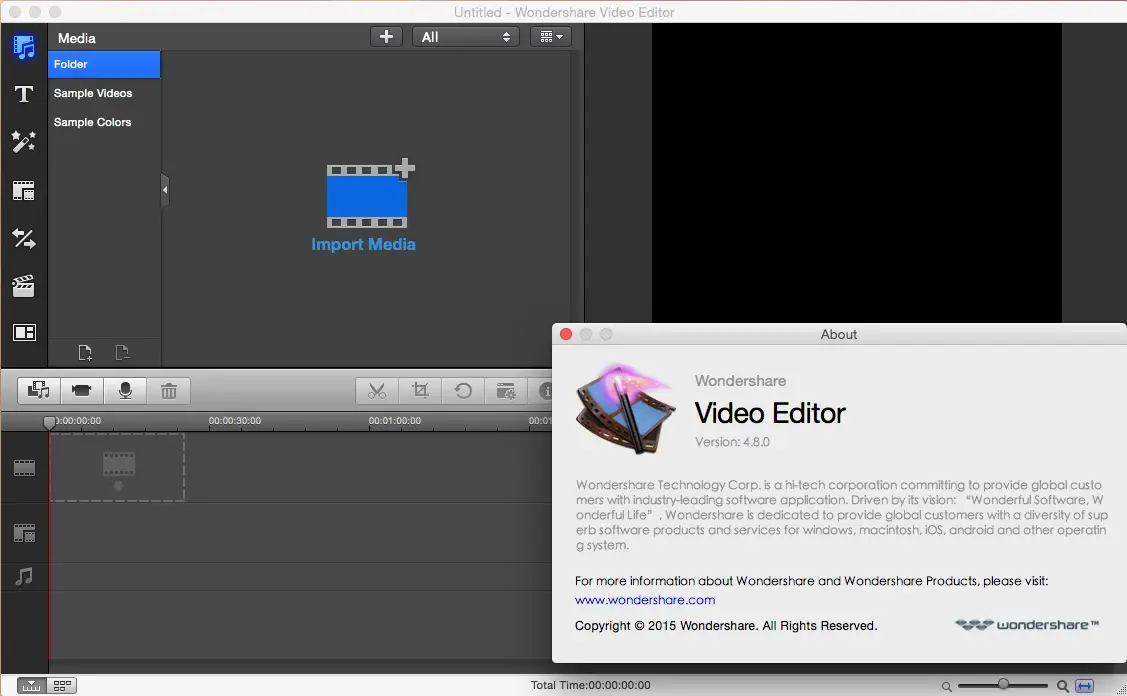Click the 00:01:00:00 mark on timeline ruler
The width and height of the screenshot is (1127, 696).
point(395,421)
